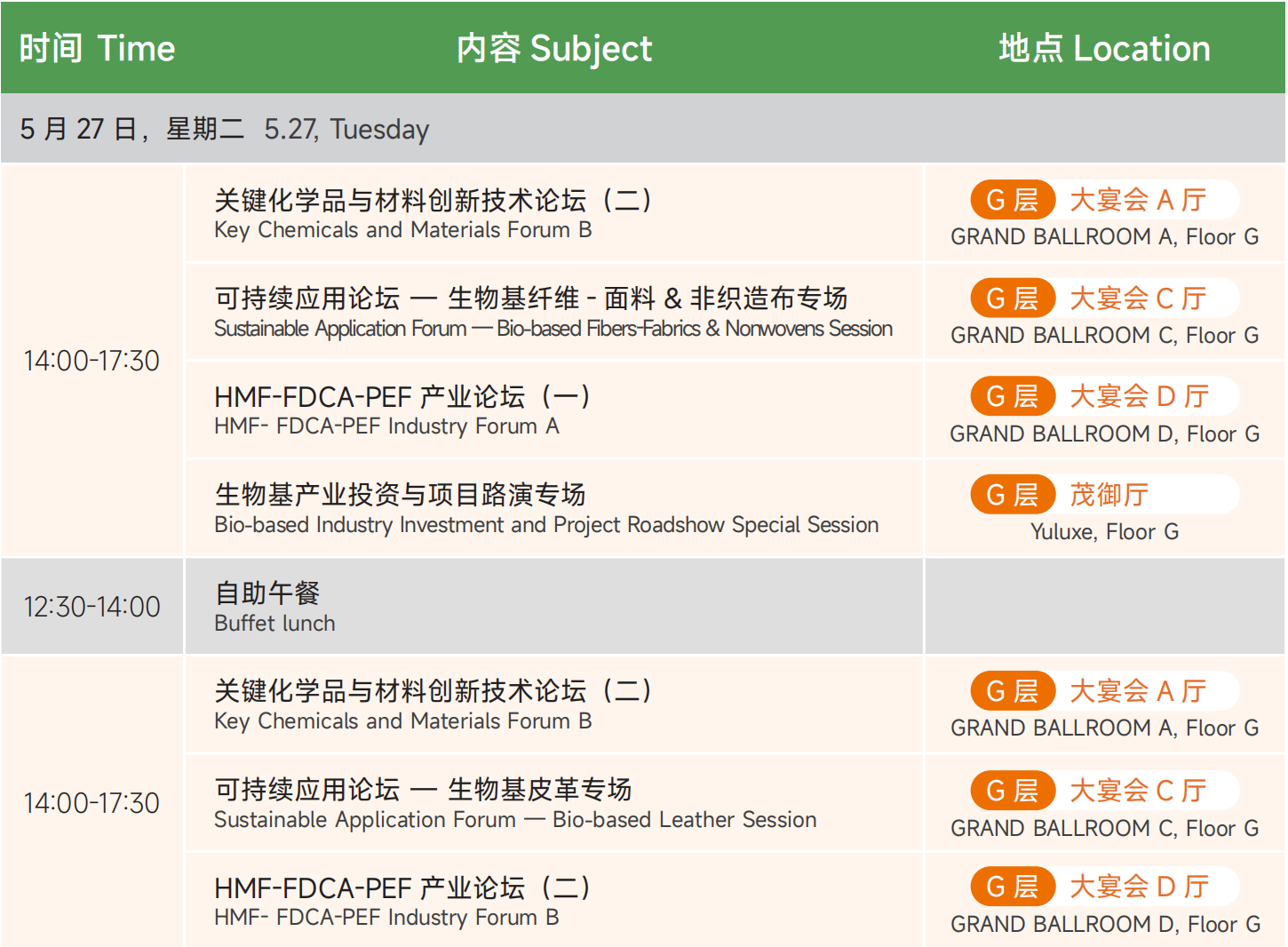Open the Bio-based Fibers-Fabrics & Nonwovens Session title
The width and height of the screenshot is (1288, 947).
tap(553, 329)
